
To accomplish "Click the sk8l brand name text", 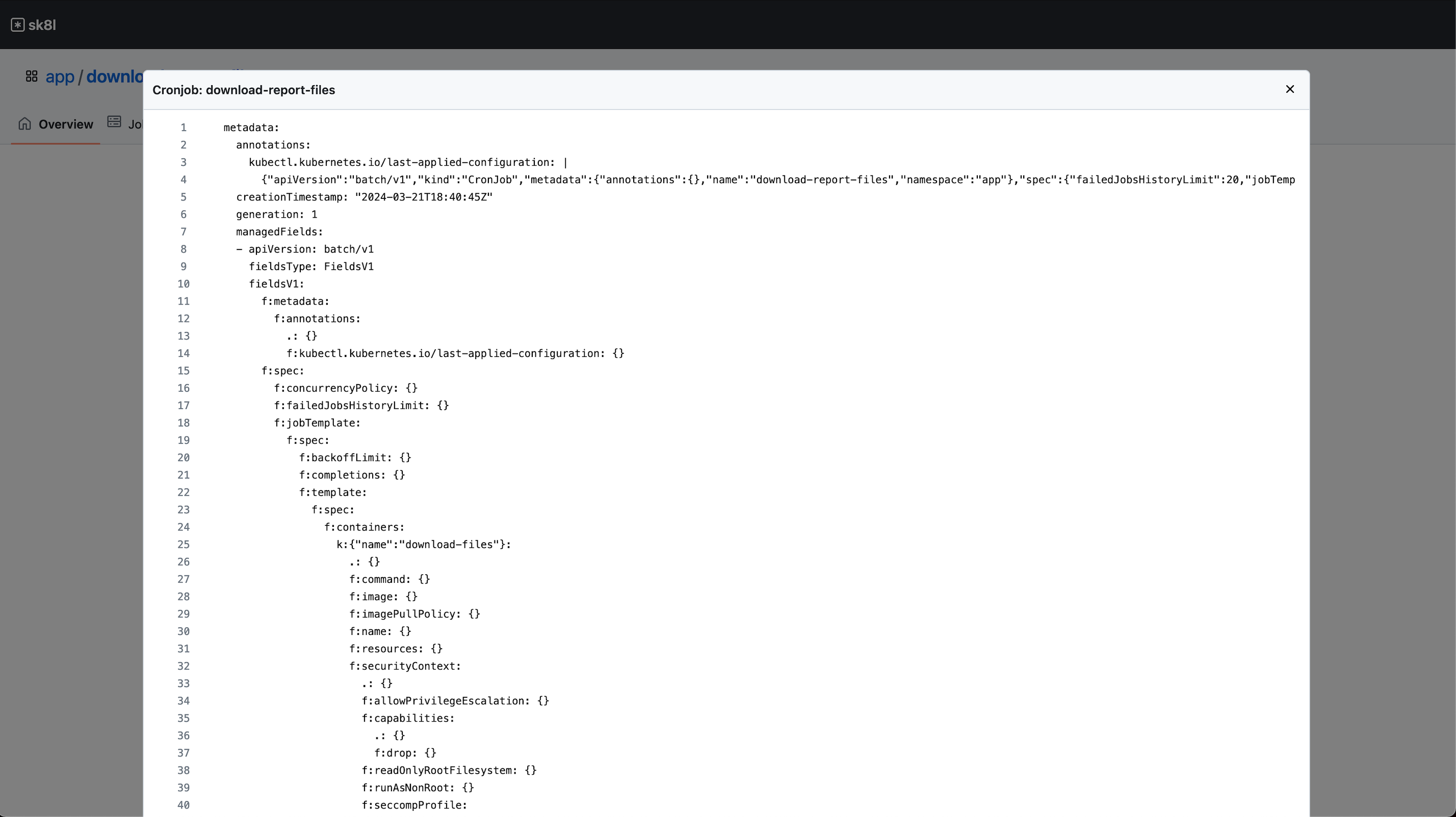I will click(42, 25).
